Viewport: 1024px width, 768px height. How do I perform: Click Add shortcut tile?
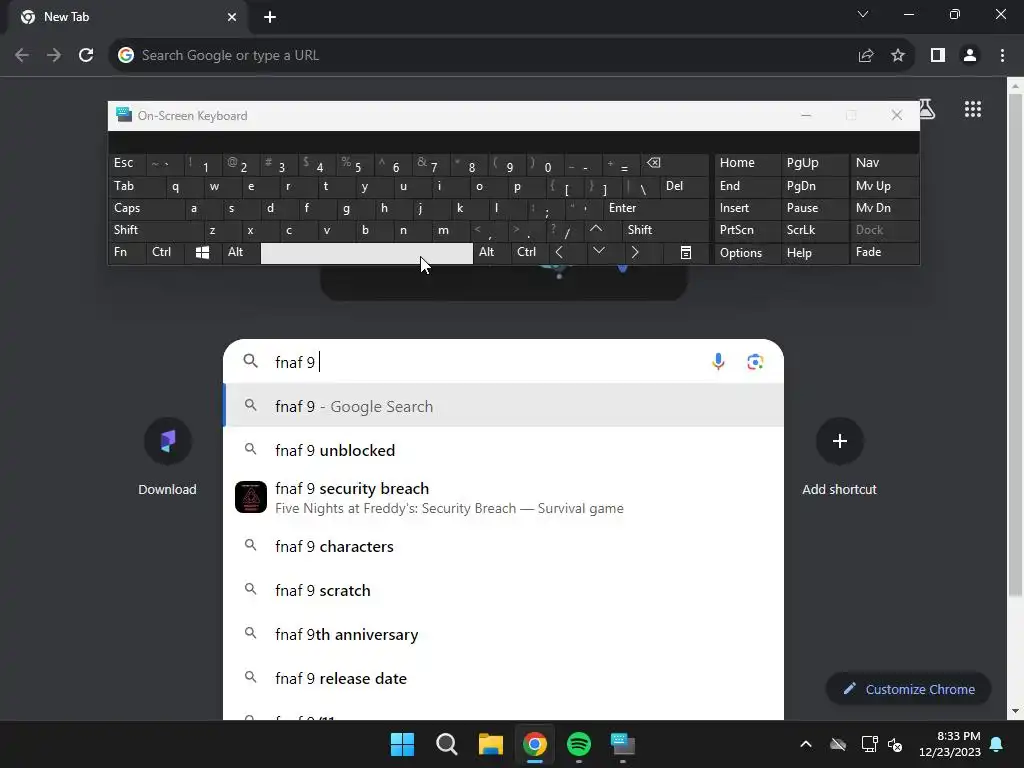point(839,458)
